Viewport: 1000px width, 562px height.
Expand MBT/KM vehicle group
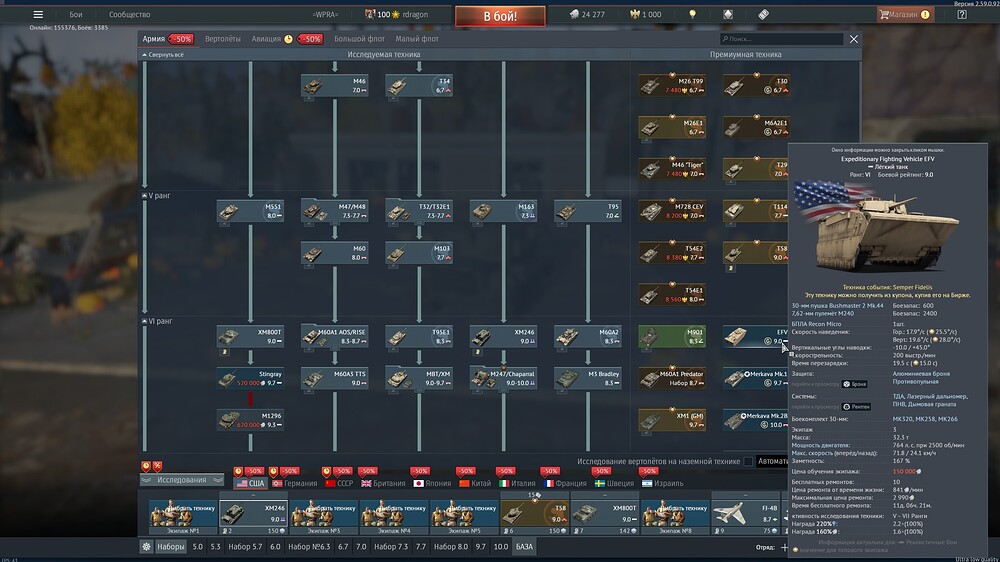click(418, 378)
